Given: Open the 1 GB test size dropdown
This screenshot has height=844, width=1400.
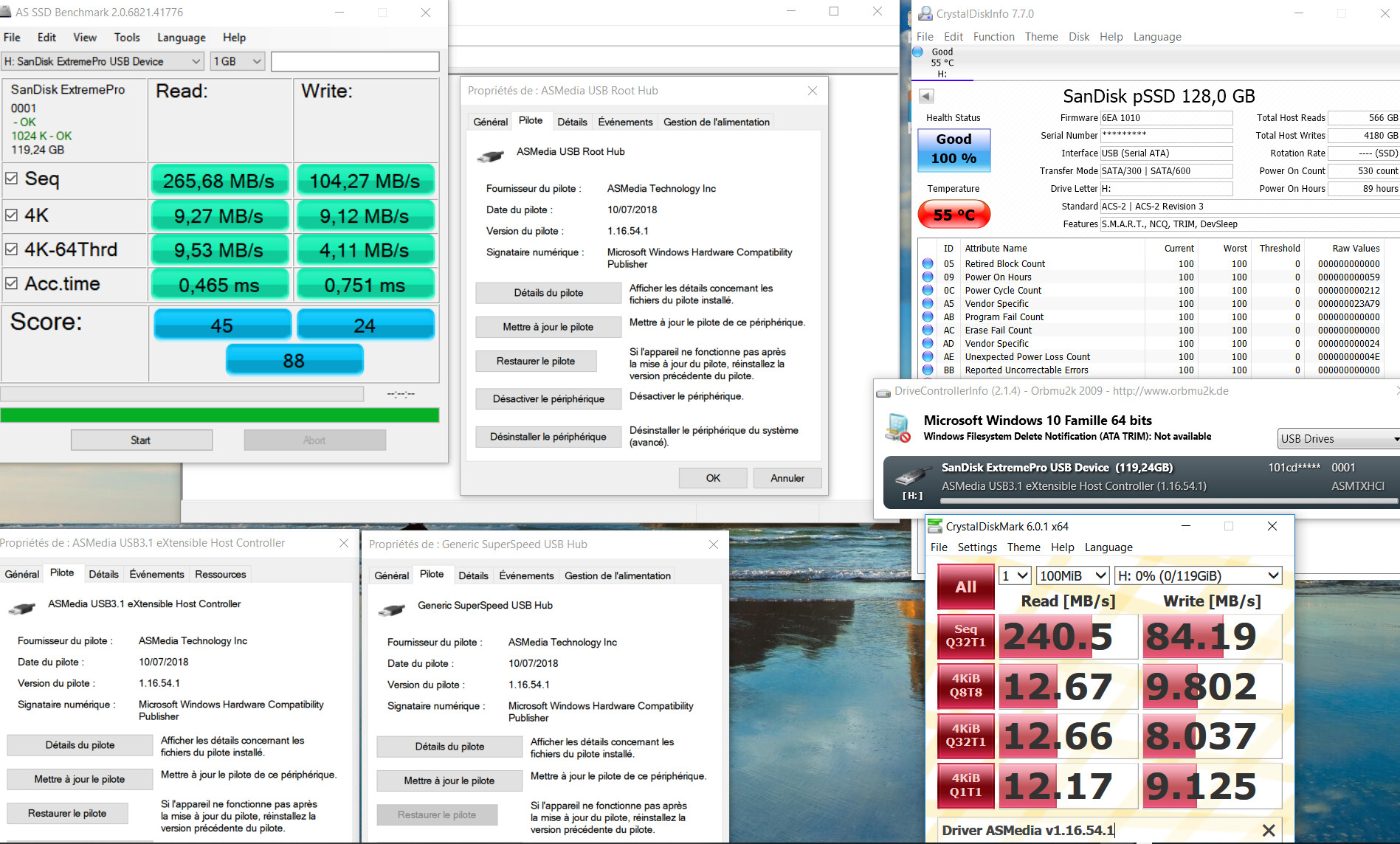Looking at the screenshot, I should click(x=238, y=61).
